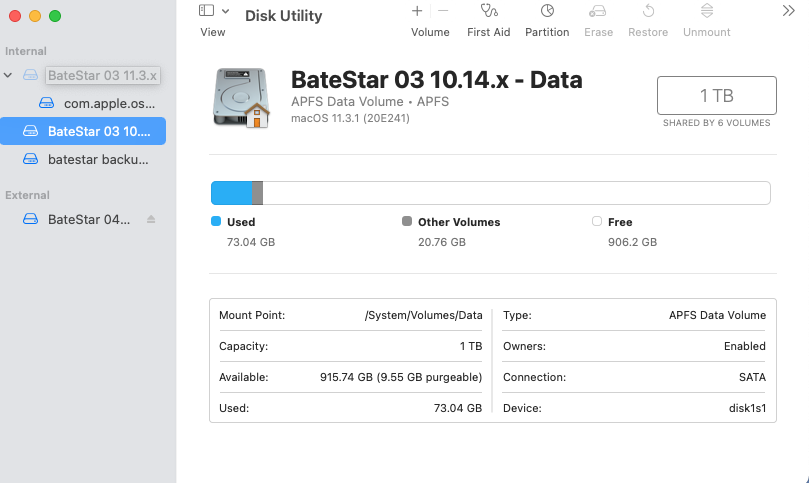Remove volume with the minus icon
Image resolution: width=809 pixels, height=483 pixels.
point(443,10)
